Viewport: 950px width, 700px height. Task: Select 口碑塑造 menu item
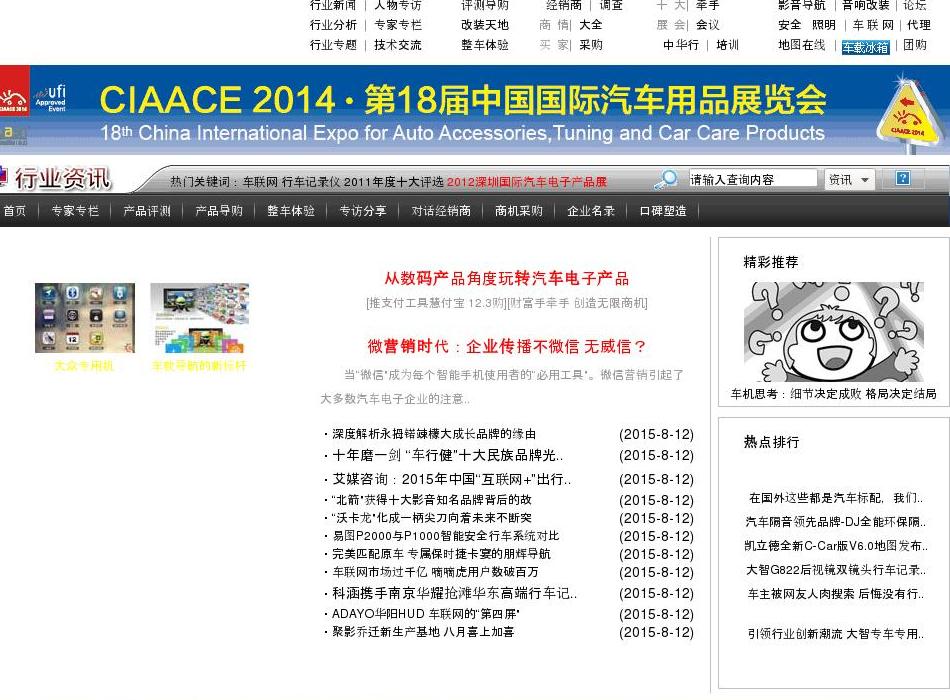[x=663, y=211]
